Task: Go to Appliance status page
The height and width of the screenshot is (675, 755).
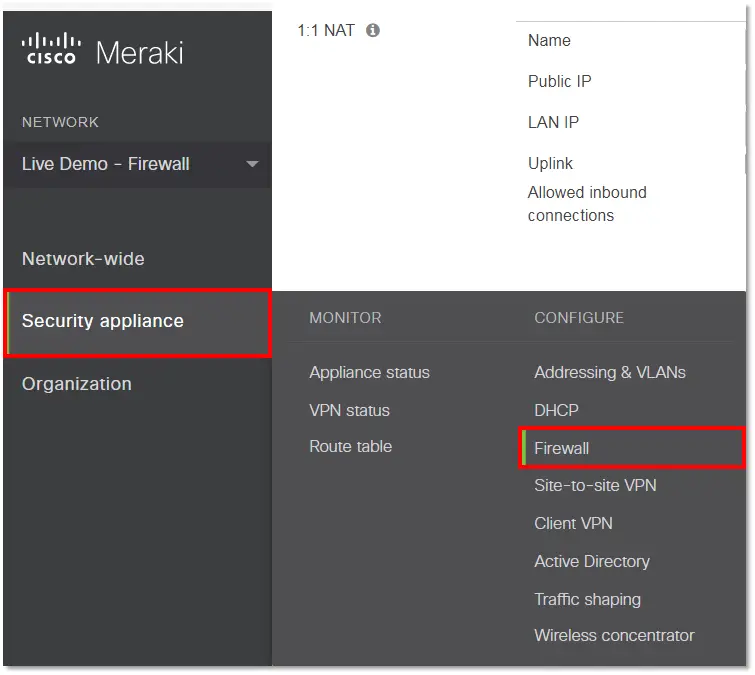Action: point(369,372)
